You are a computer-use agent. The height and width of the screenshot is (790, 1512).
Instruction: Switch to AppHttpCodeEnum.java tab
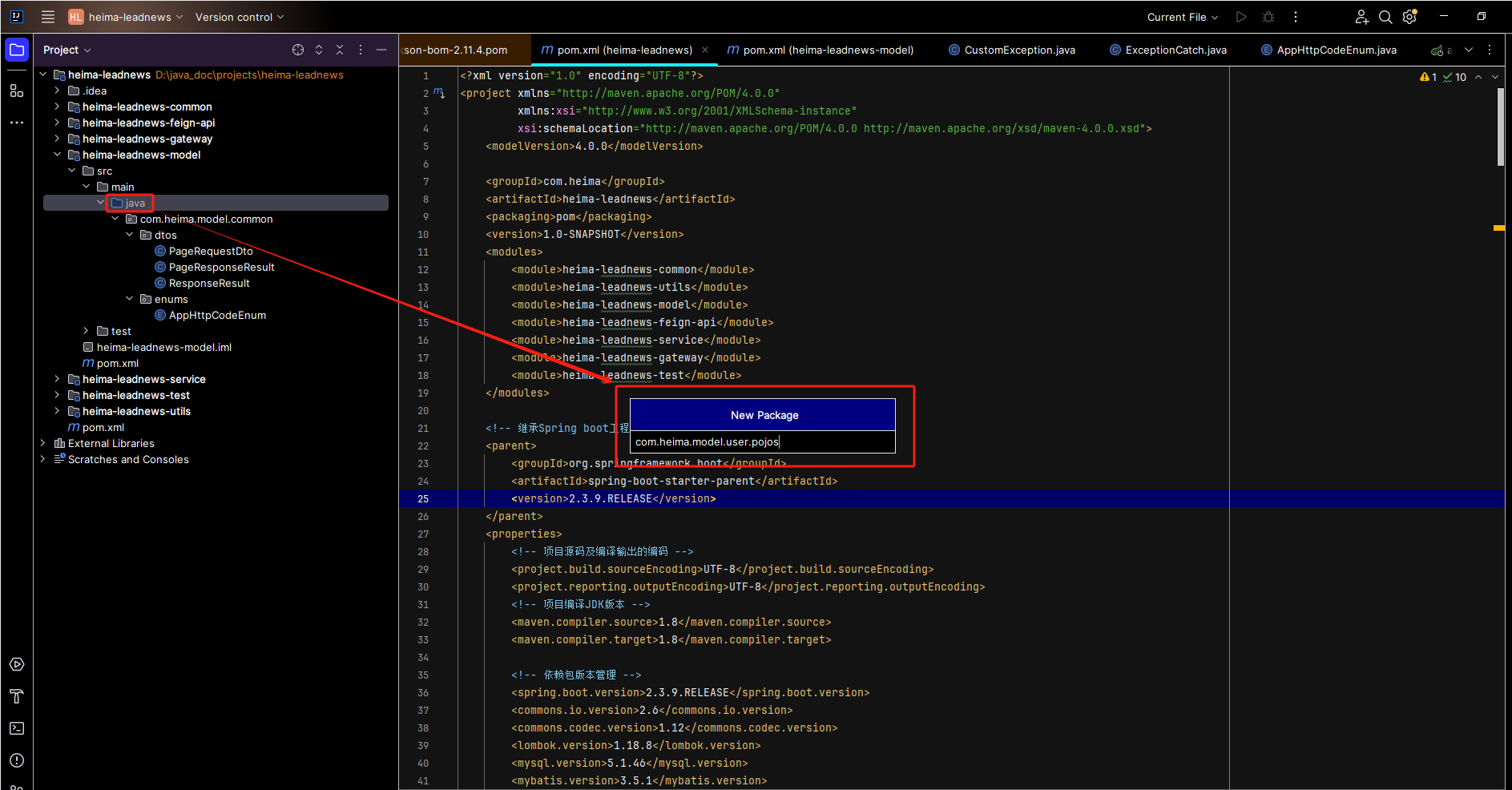tap(1329, 50)
